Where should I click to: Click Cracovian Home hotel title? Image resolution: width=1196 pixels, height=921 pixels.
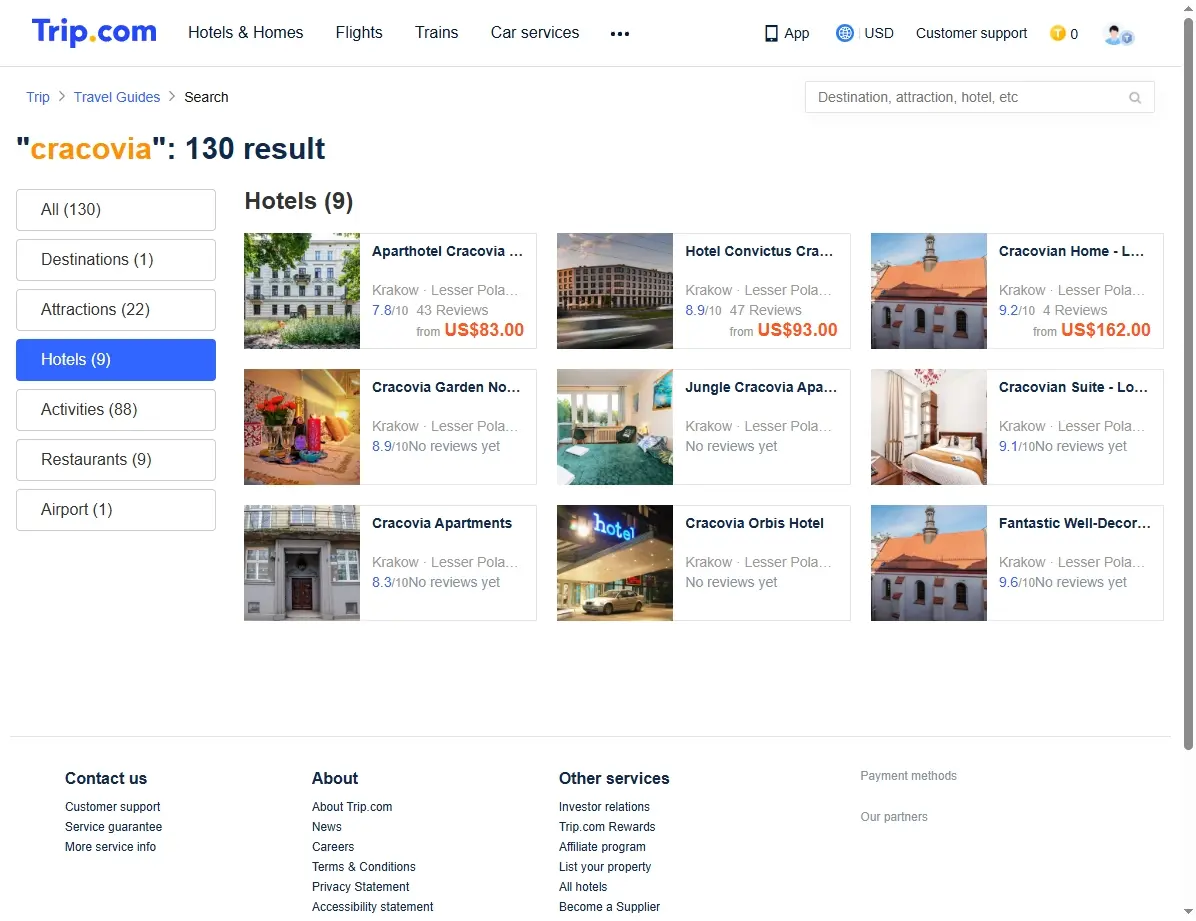1072,251
